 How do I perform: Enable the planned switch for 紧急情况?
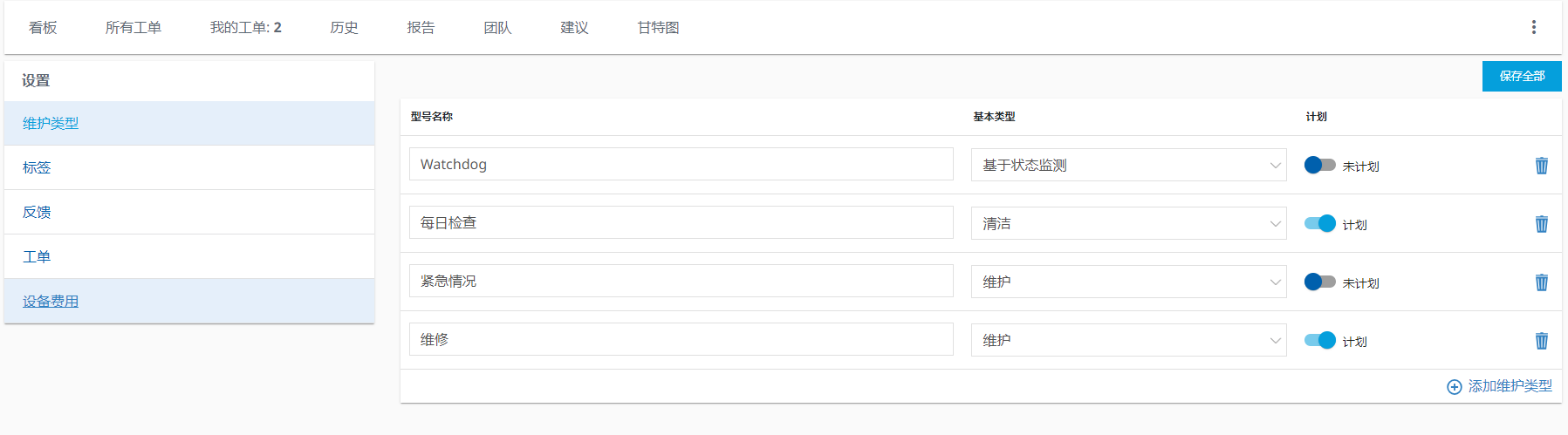(x=1319, y=282)
